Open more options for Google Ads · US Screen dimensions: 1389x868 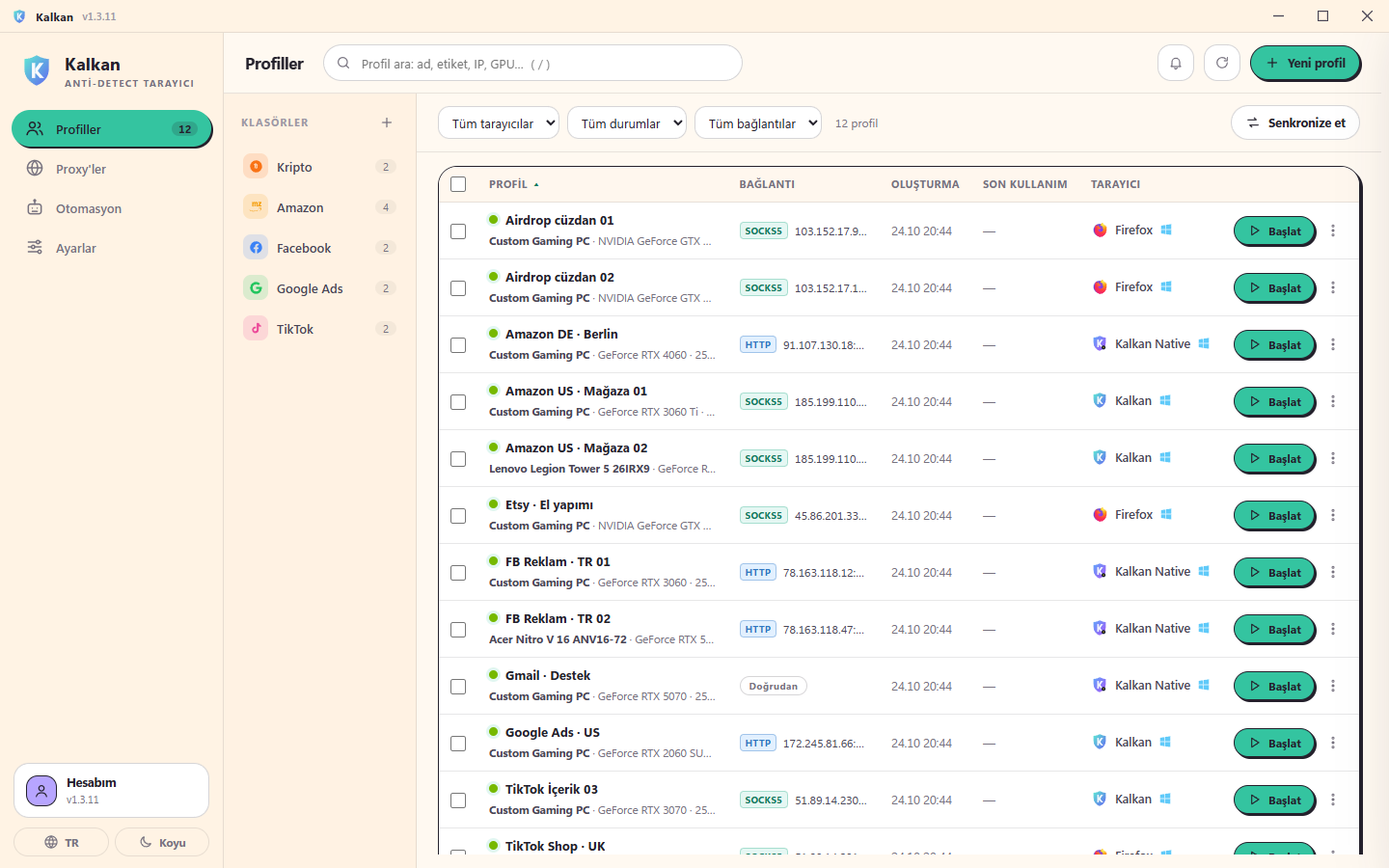(1333, 743)
